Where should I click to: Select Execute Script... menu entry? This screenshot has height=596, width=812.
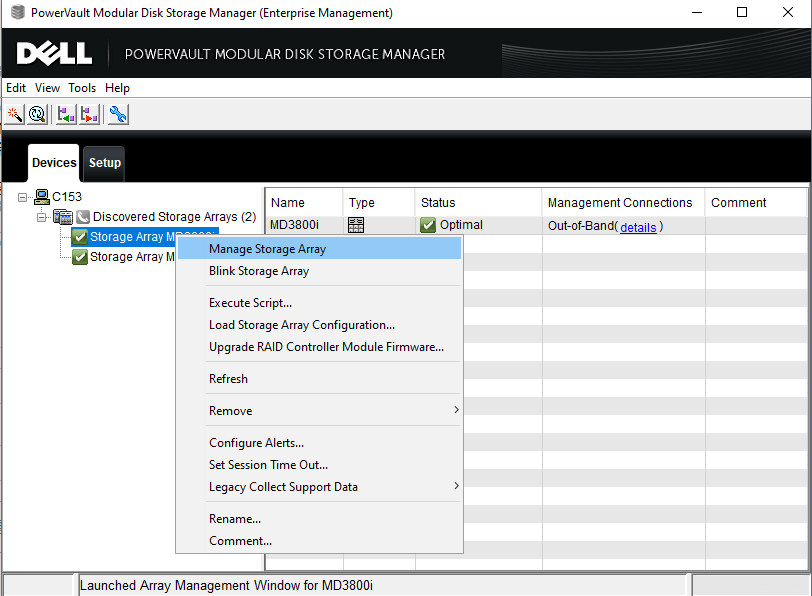319,303
